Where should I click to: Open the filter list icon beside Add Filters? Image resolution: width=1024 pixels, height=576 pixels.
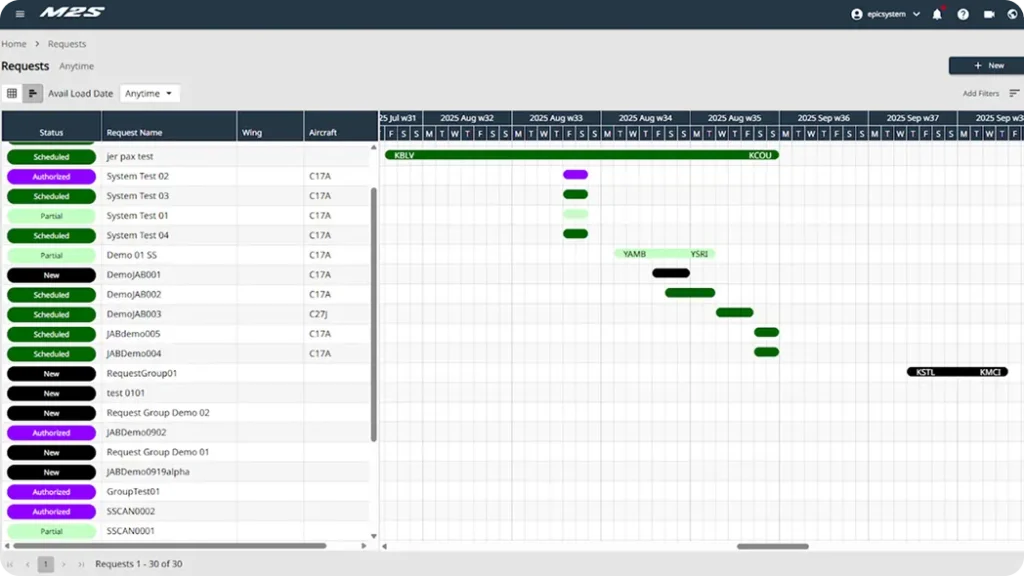(1014, 93)
